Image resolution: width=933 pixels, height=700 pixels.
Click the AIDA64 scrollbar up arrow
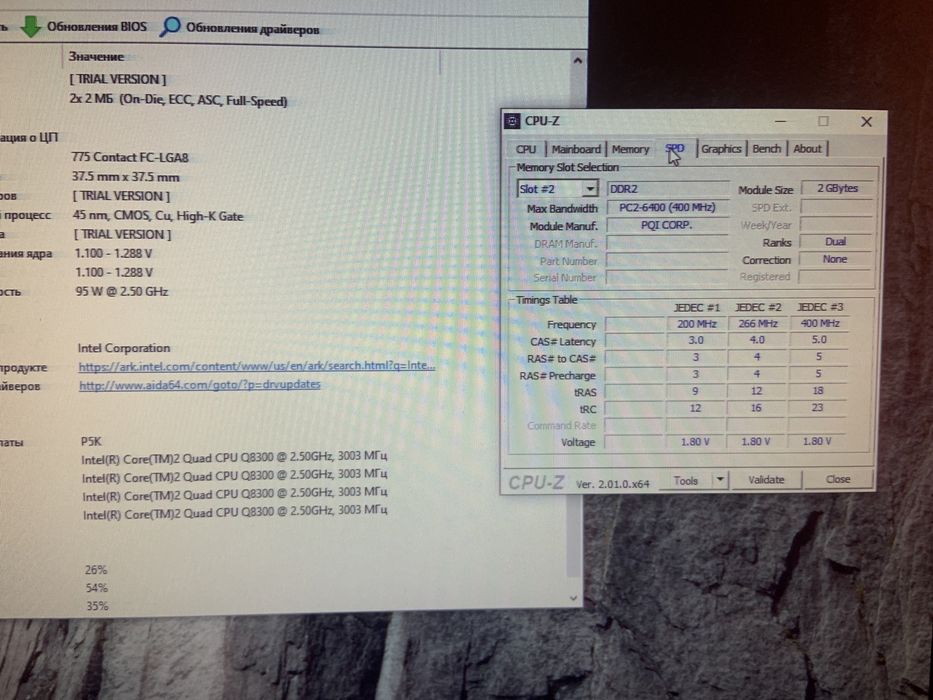point(577,60)
